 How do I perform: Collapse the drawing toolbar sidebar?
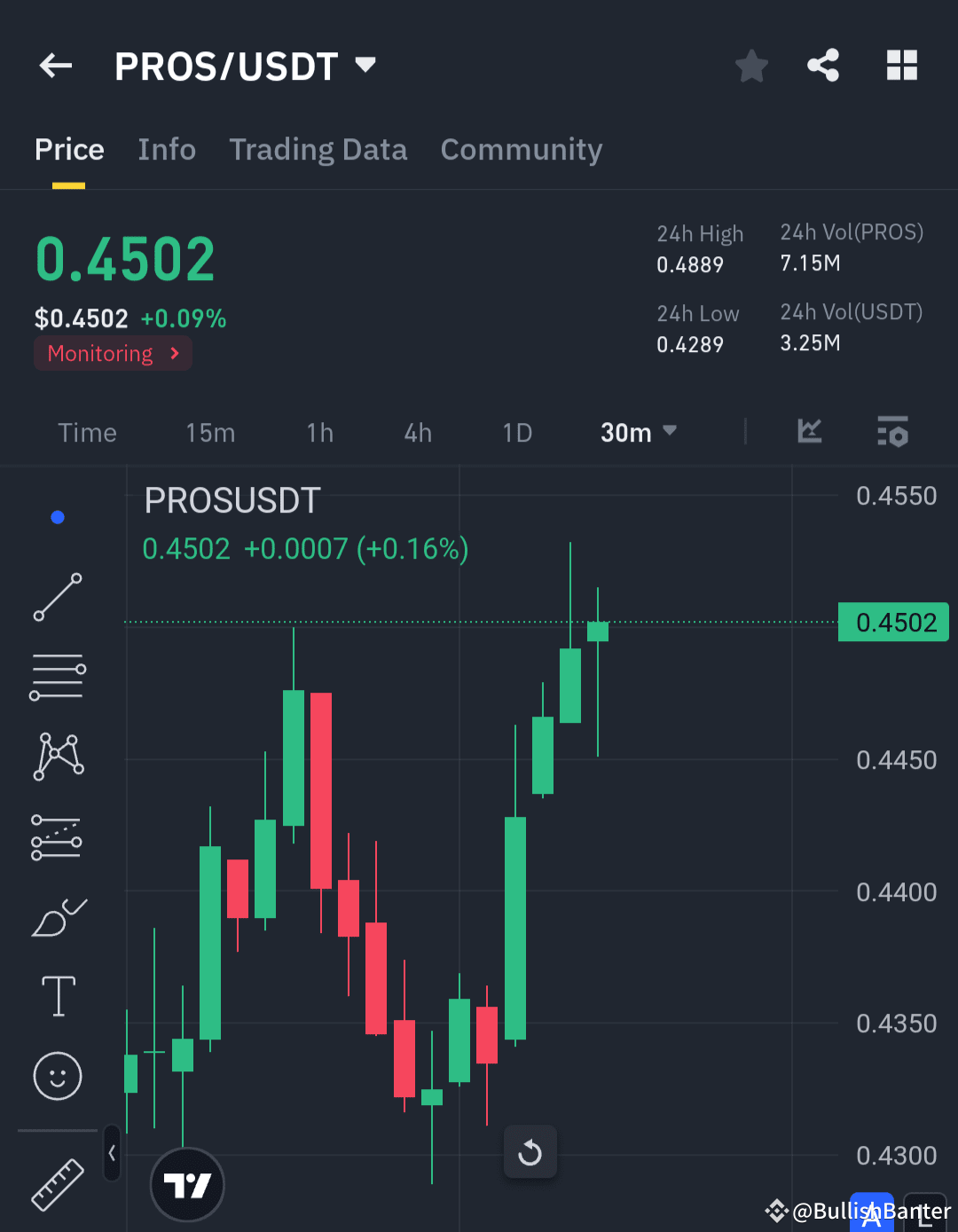point(113,1150)
